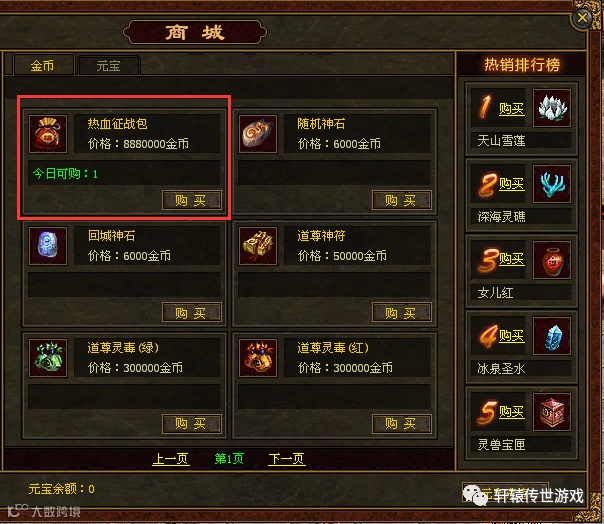
Task: Click 购买 link for rank 1 天山雪莲
Action: (512, 109)
